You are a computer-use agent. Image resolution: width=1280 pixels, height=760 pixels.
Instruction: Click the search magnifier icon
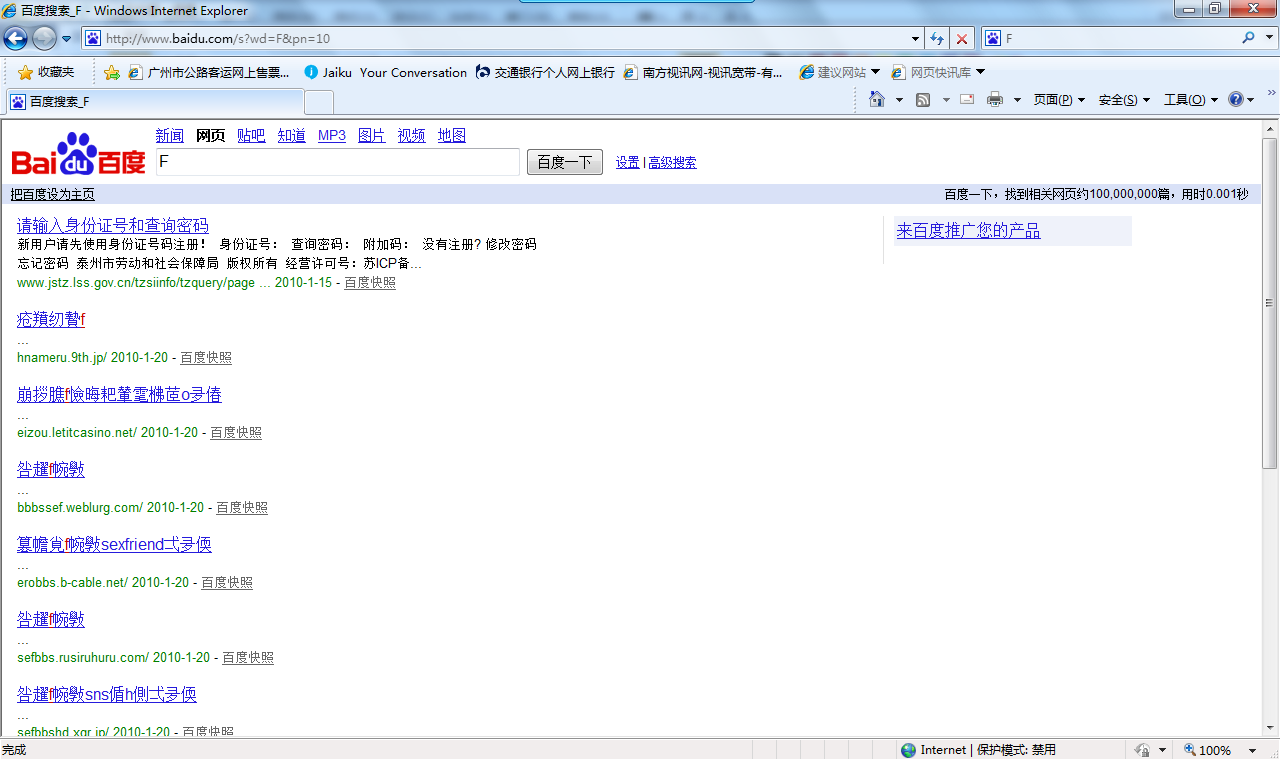point(1248,38)
